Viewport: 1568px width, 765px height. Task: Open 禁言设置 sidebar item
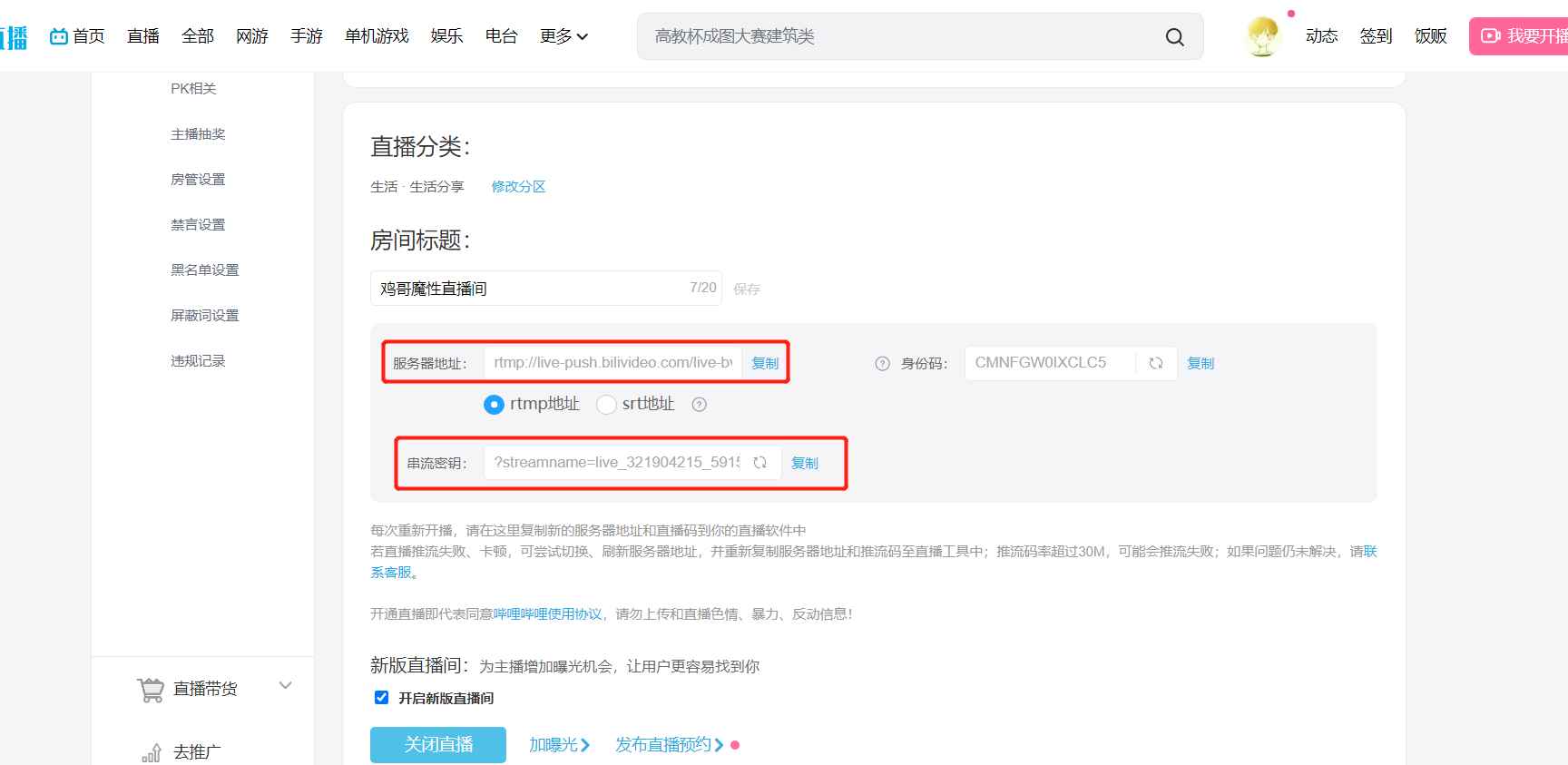coord(198,224)
